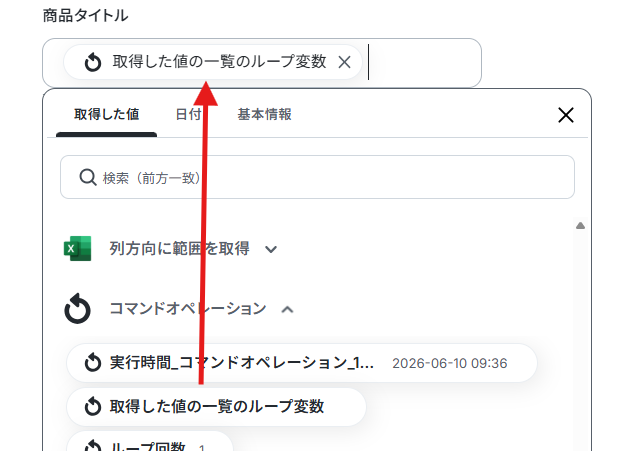Click the magnifying glass search icon
640x451 pixels.
tap(88, 178)
